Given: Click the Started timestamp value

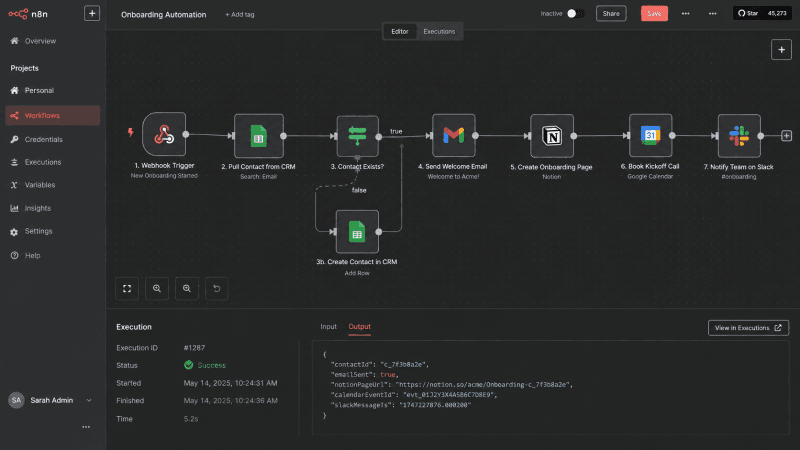Looking at the screenshot, I should [x=230, y=383].
